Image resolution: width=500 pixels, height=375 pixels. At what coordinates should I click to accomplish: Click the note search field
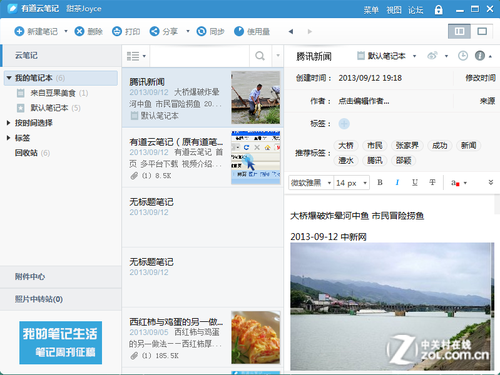click(199, 56)
